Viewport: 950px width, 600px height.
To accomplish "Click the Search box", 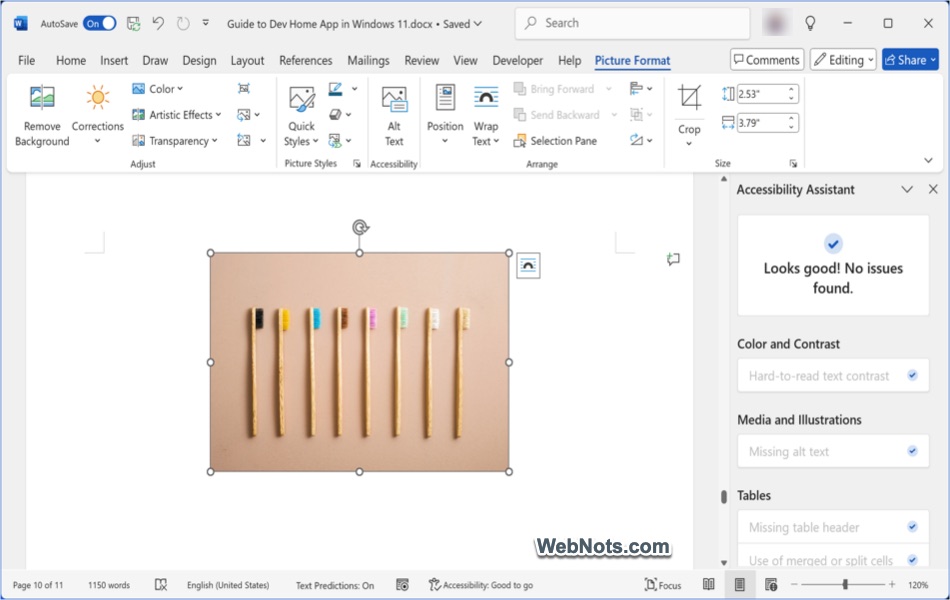I will [x=633, y=23].
